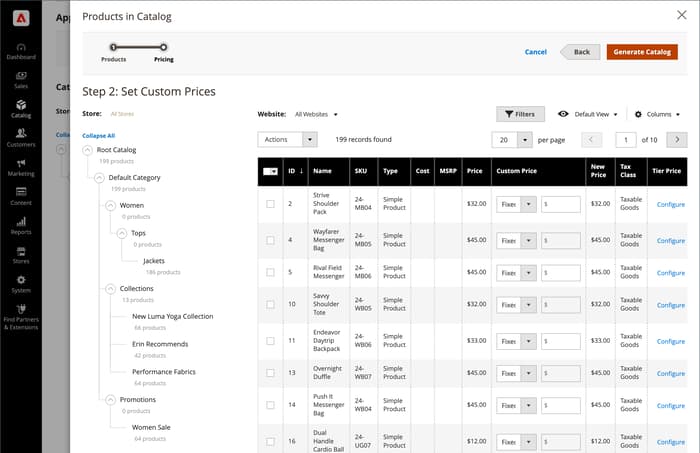
Task: Open the Marketing megaphone icon
Action: [x=20, y=165]
